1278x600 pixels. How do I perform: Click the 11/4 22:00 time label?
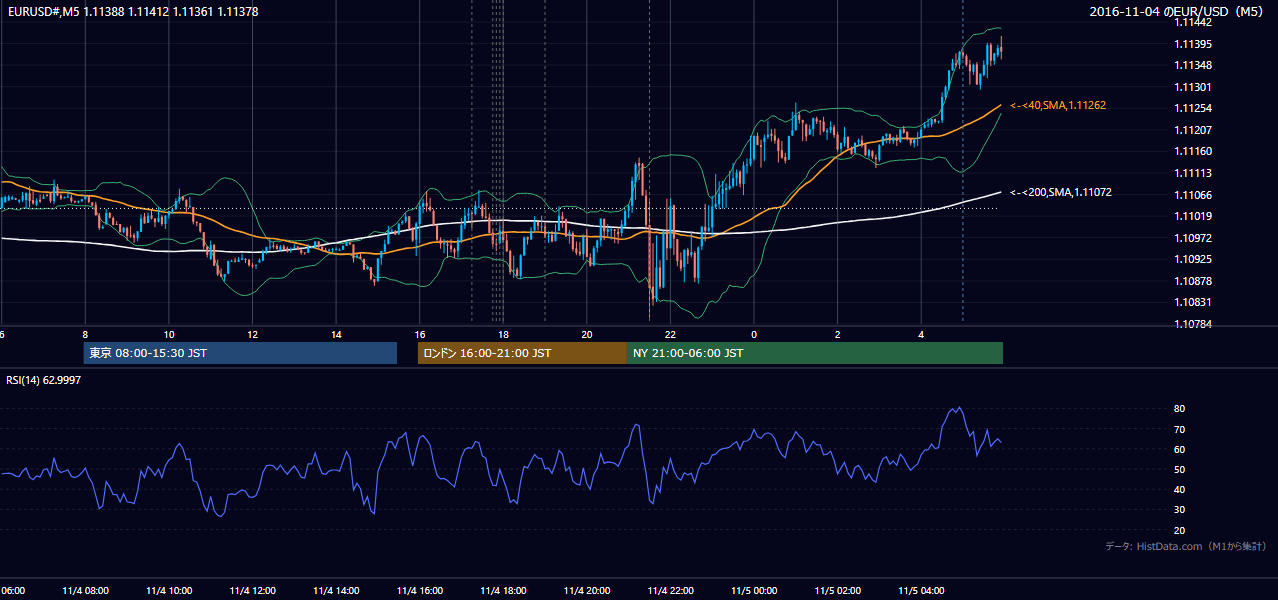point(670,591)
